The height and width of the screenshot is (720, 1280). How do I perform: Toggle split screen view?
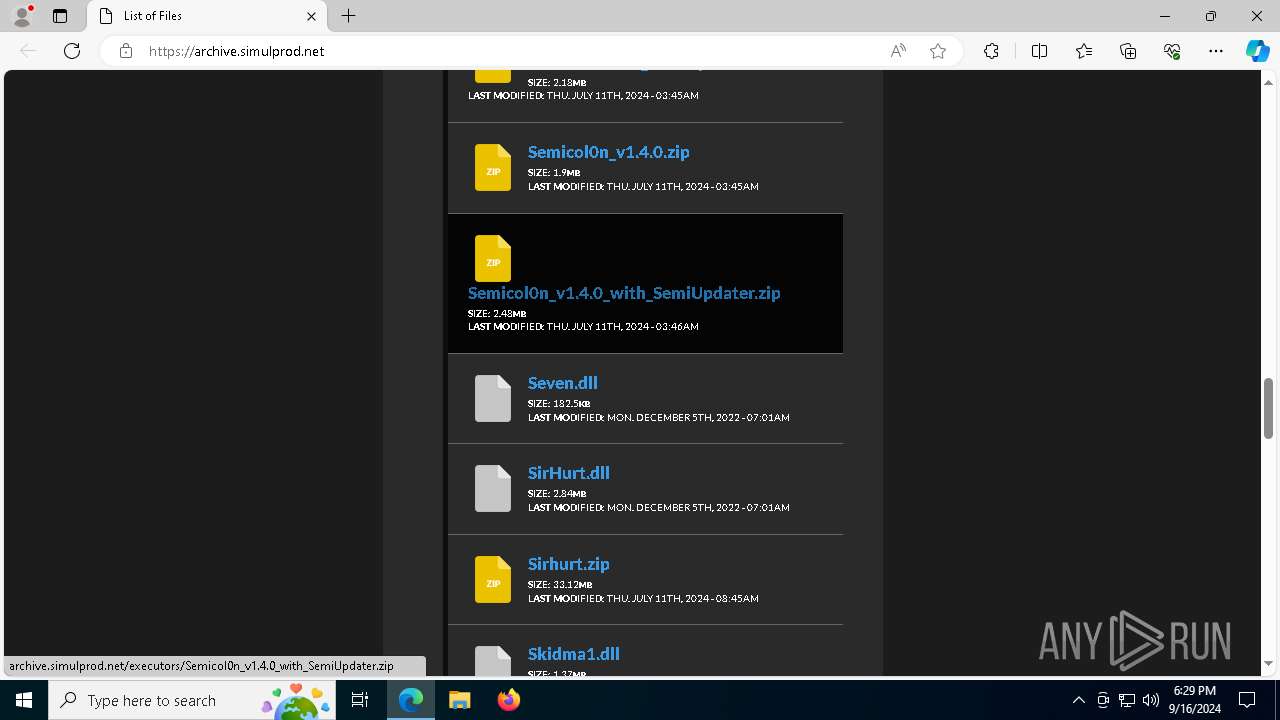pos(1039,51)
